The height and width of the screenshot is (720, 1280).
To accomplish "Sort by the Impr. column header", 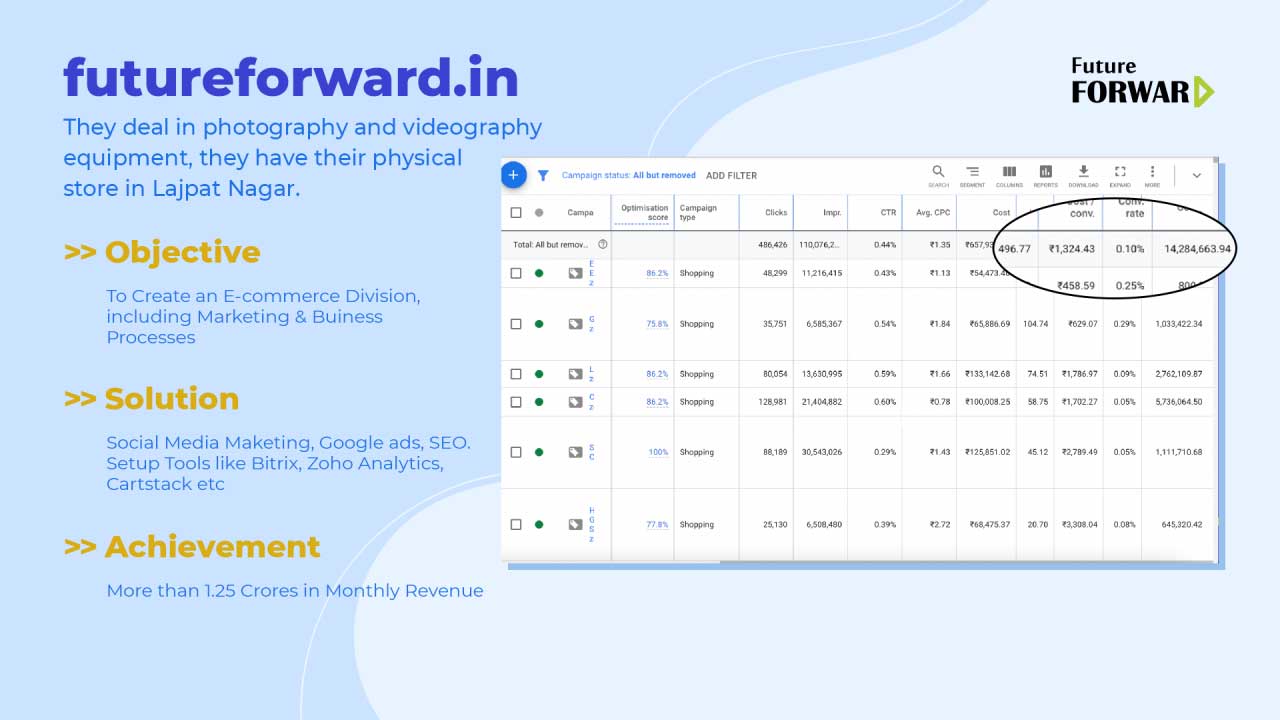I will 831,212.
